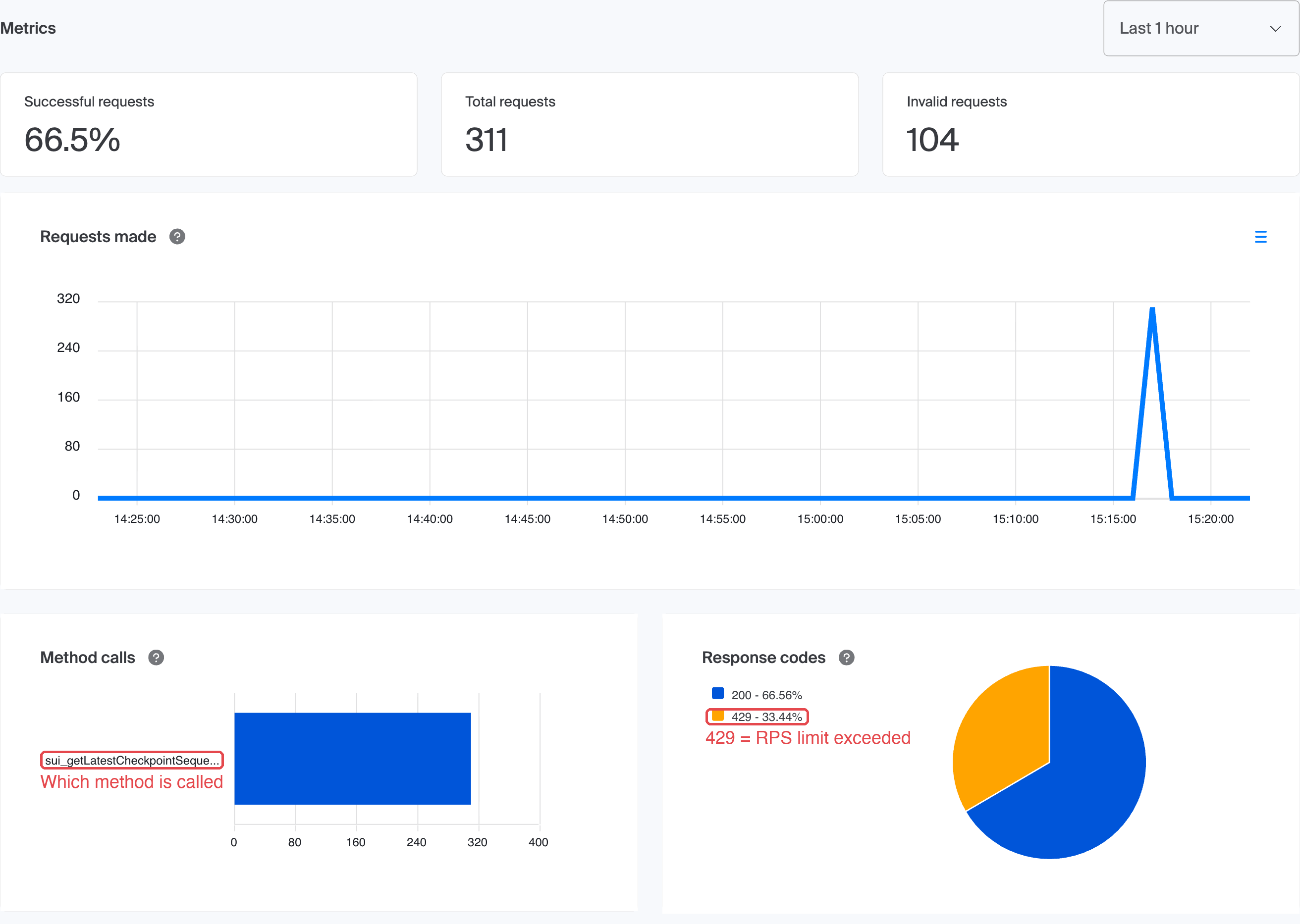The image size is (1300, 924).
Task: Click the 15:15:00 time axis label
Action: 1113,519
